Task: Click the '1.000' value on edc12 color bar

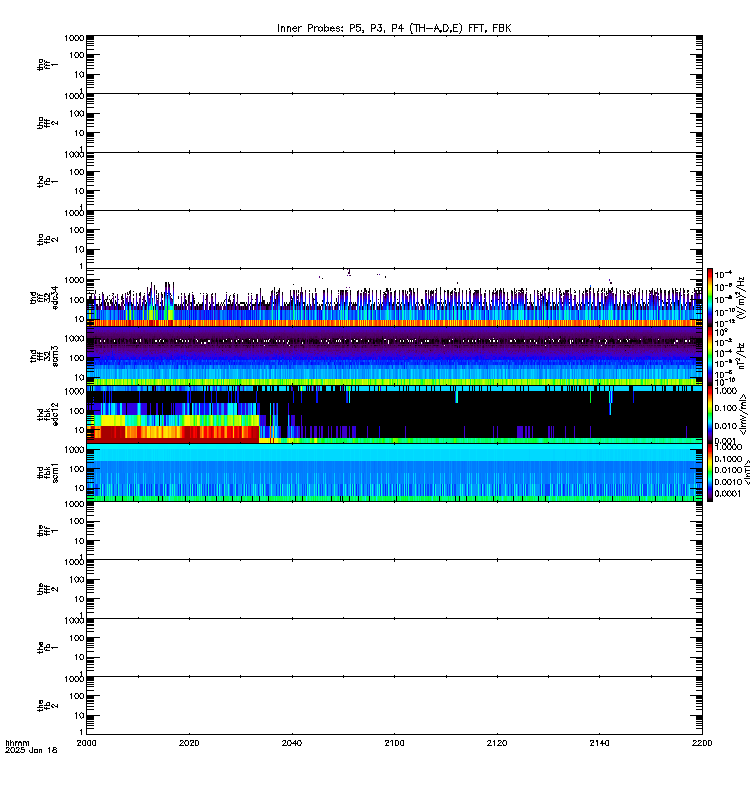Action: (x=726, y=391)
